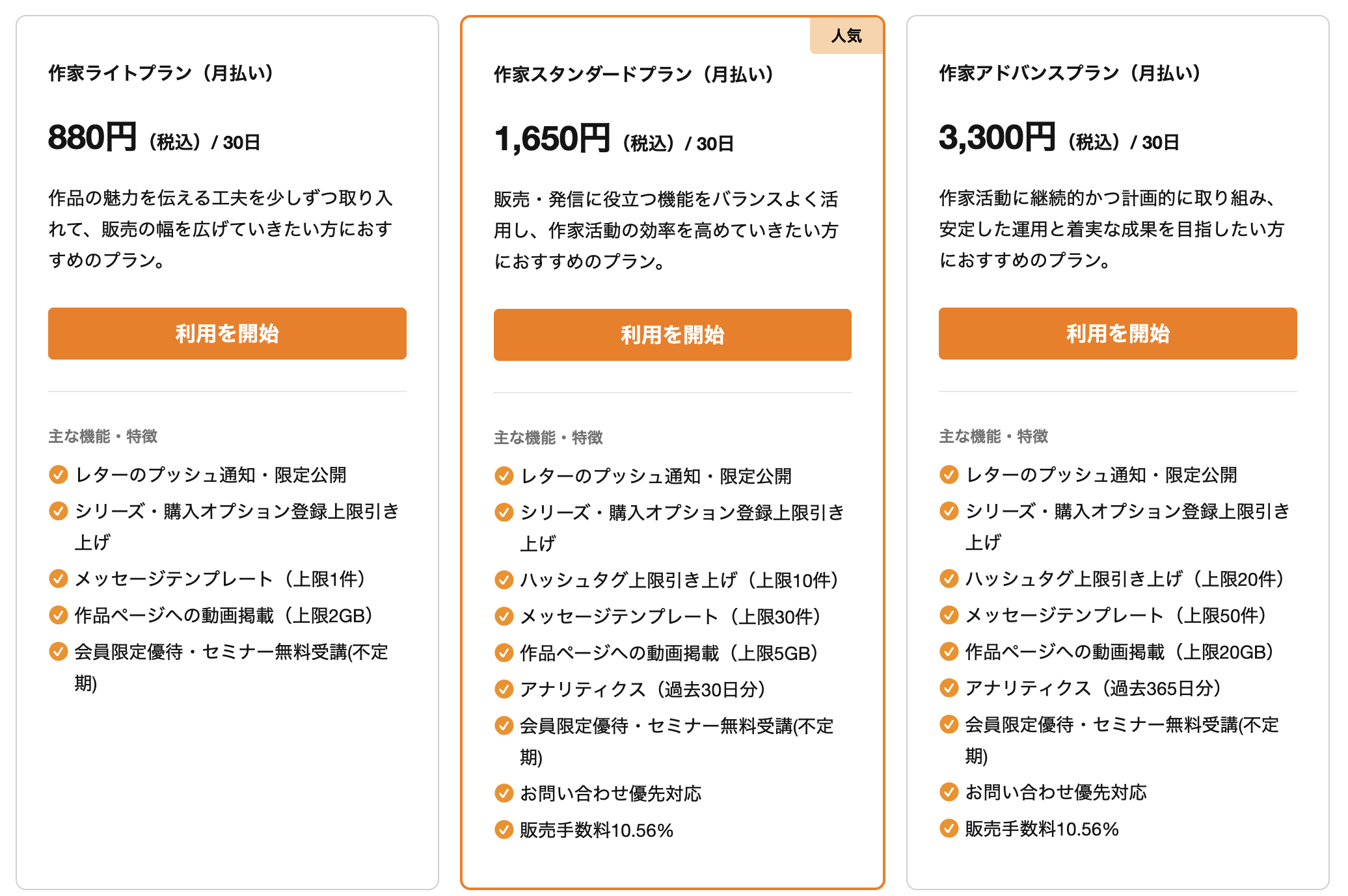Click the check icon for アナリティクス(過去30日分)
The height and width of the screenshot is (896, 1348).
pyautogui.click(x=504, y=689)
